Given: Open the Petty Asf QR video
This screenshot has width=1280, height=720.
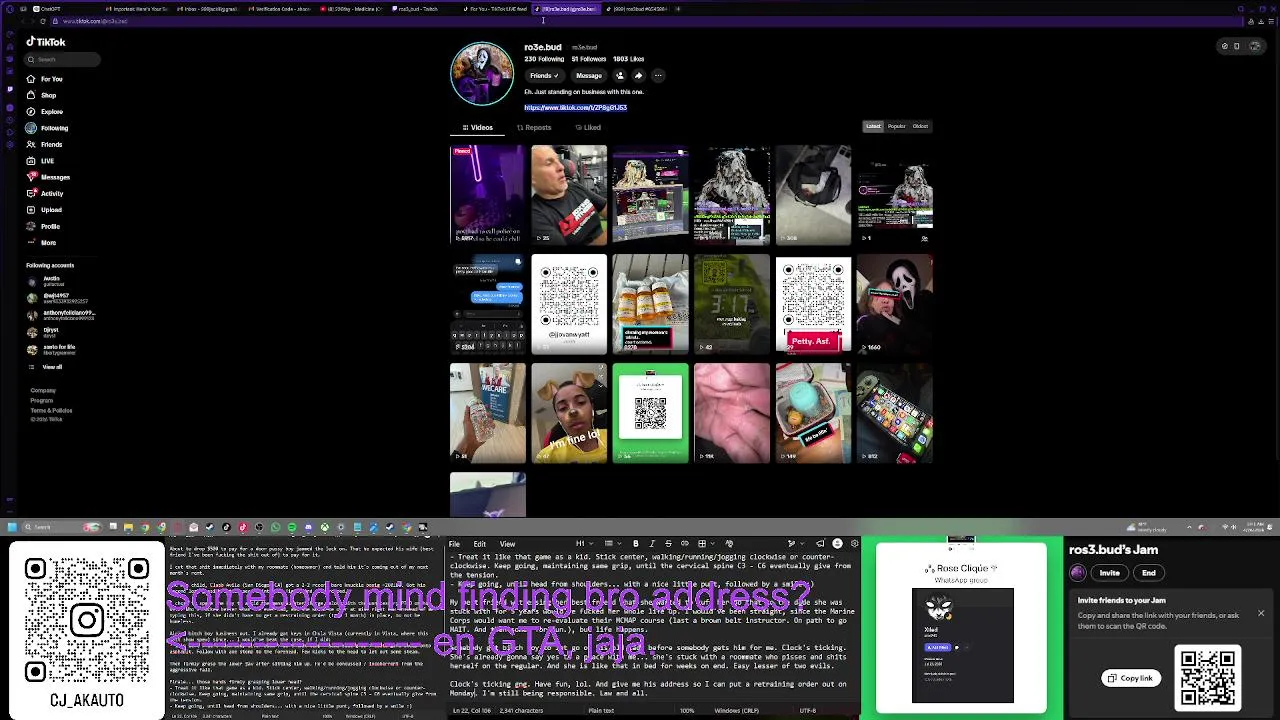Looking at the screenshot, I should pyautogui.click(x=813, y=304).
